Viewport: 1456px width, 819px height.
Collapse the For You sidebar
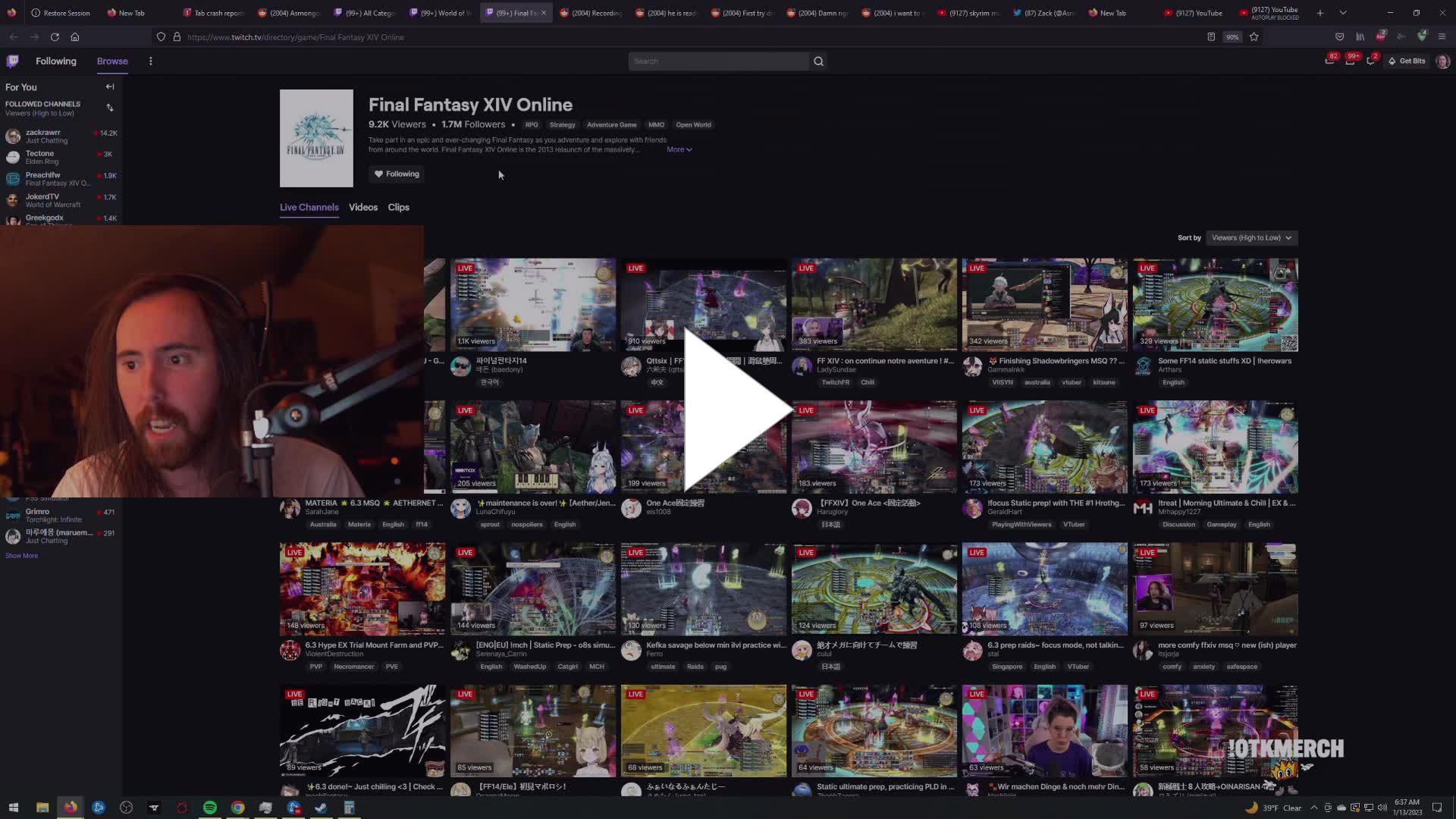(x=109, y=86)
